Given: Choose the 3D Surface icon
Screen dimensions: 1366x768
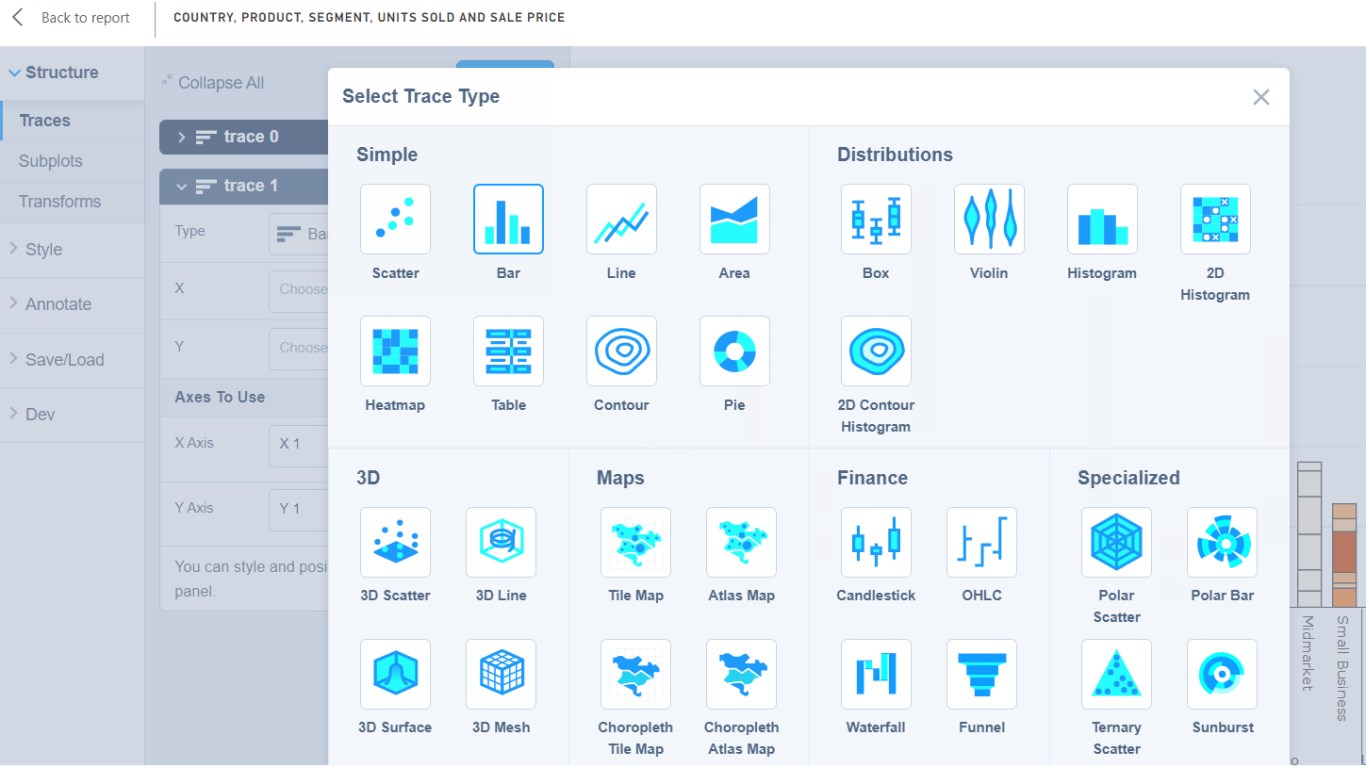Looking at the screenshot, I should (395, 674).
